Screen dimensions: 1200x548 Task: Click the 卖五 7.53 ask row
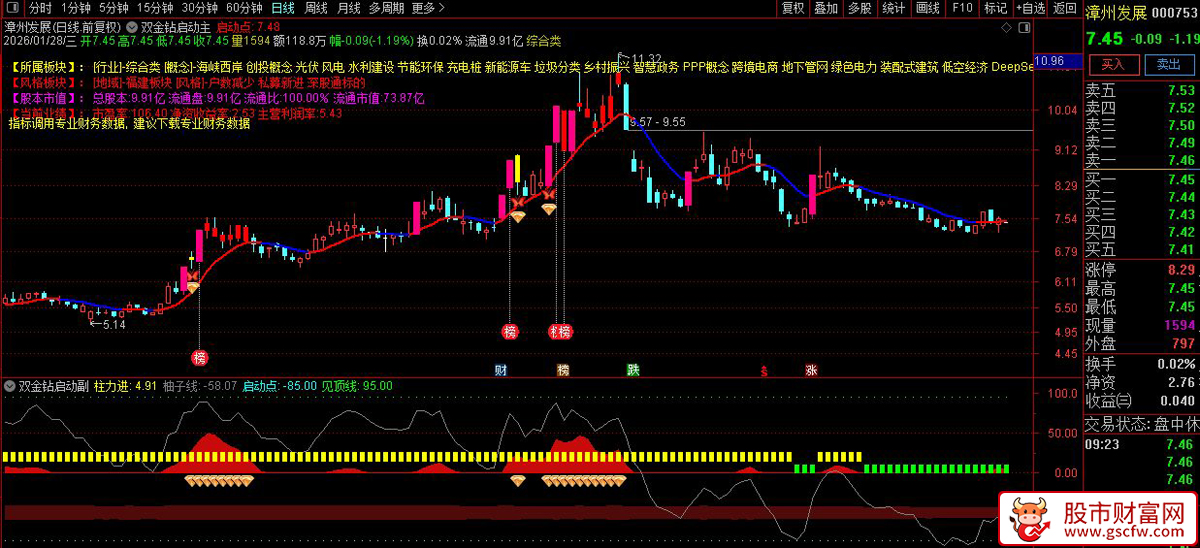click(x=1141, y=90)
